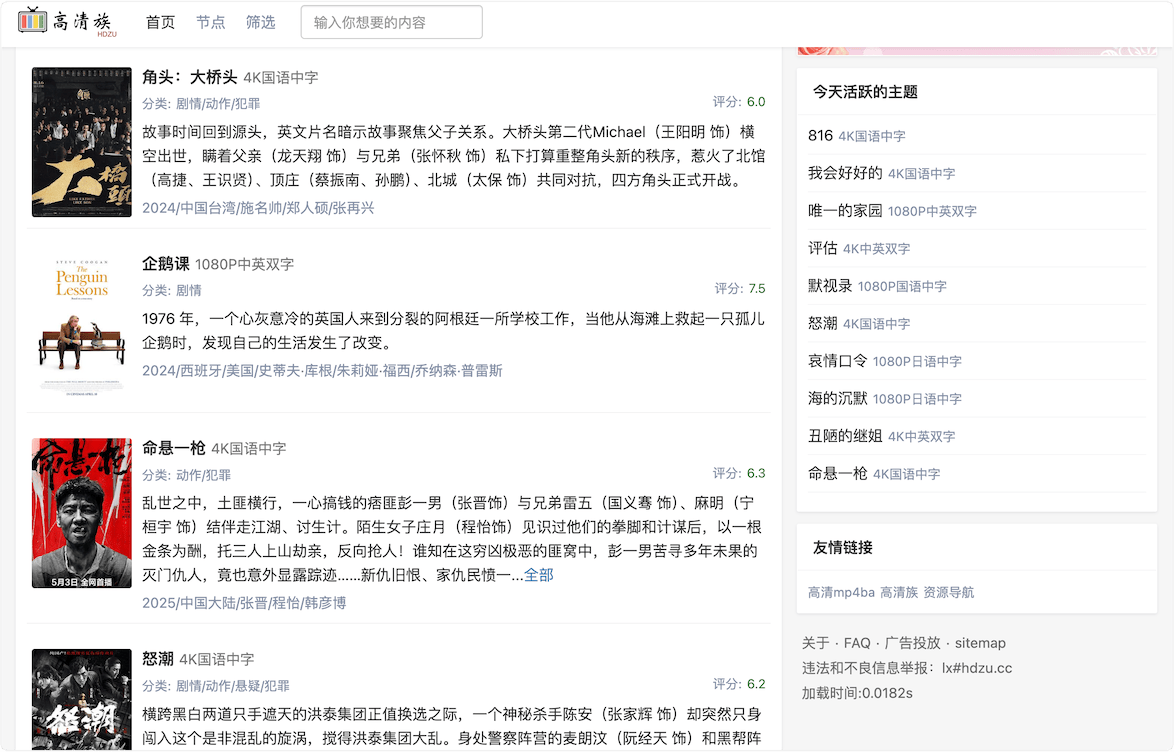1174x752 pixels.
Task: Click the report email lx#hdzu.cc
Action: (977, 668)
